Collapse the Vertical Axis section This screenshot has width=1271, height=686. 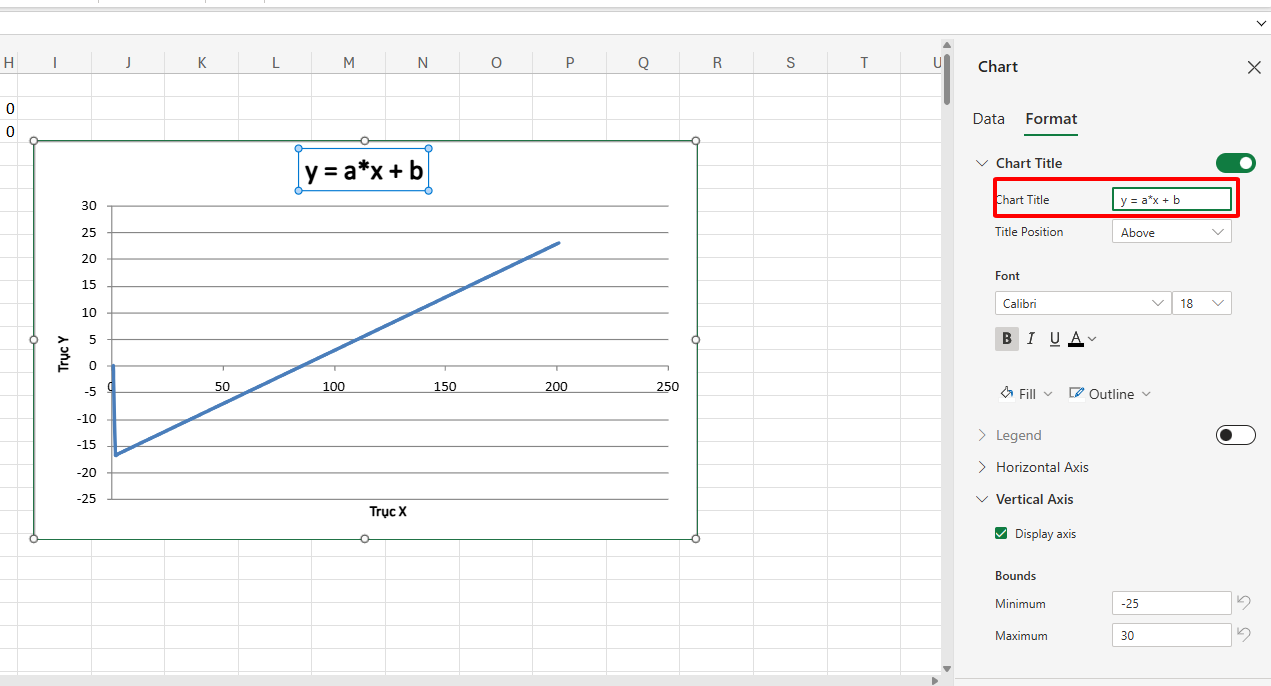(x=982, y=499)
